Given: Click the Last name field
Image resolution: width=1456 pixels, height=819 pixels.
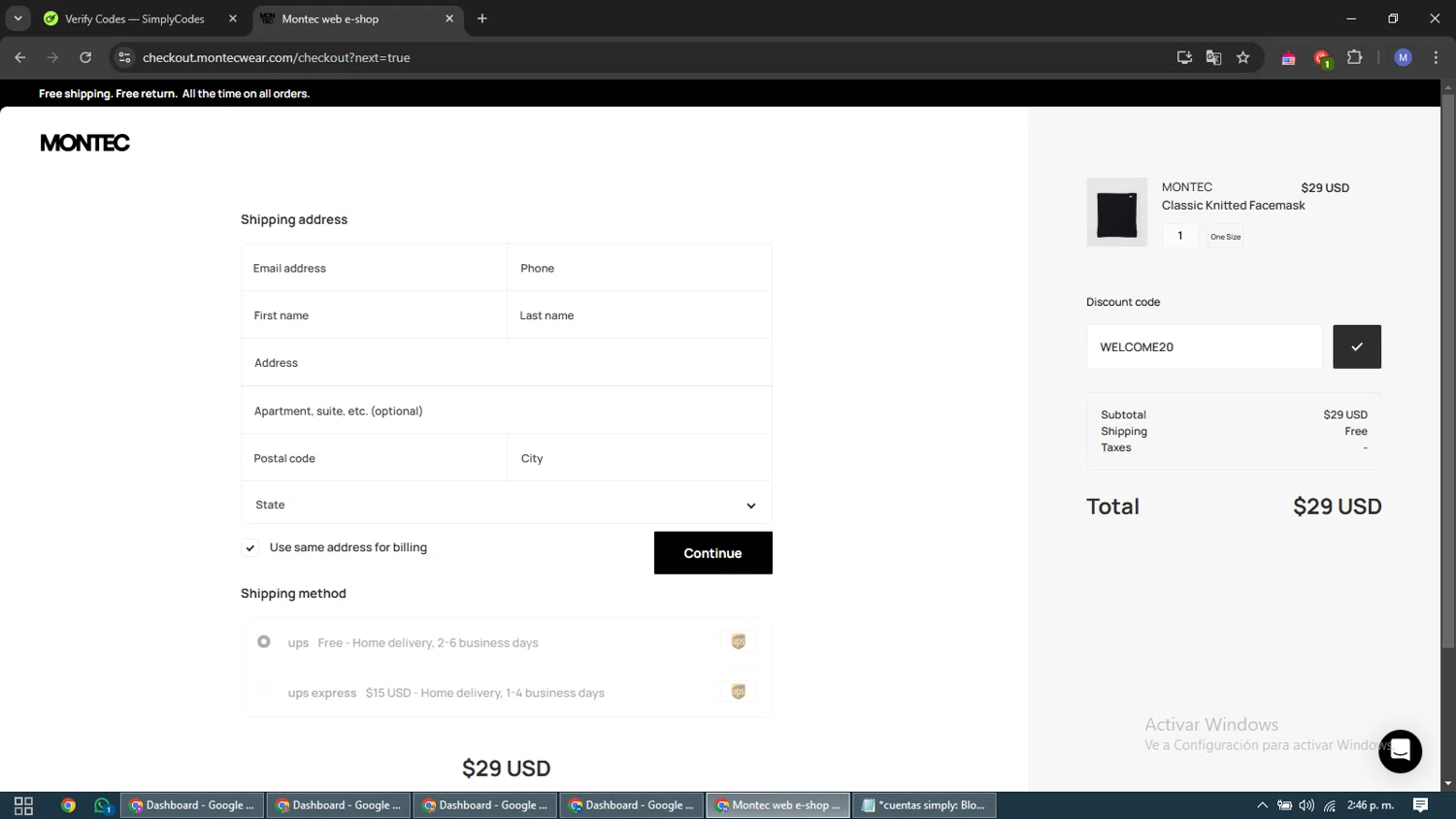Looking at the screenshot, I should coord(640,315).
